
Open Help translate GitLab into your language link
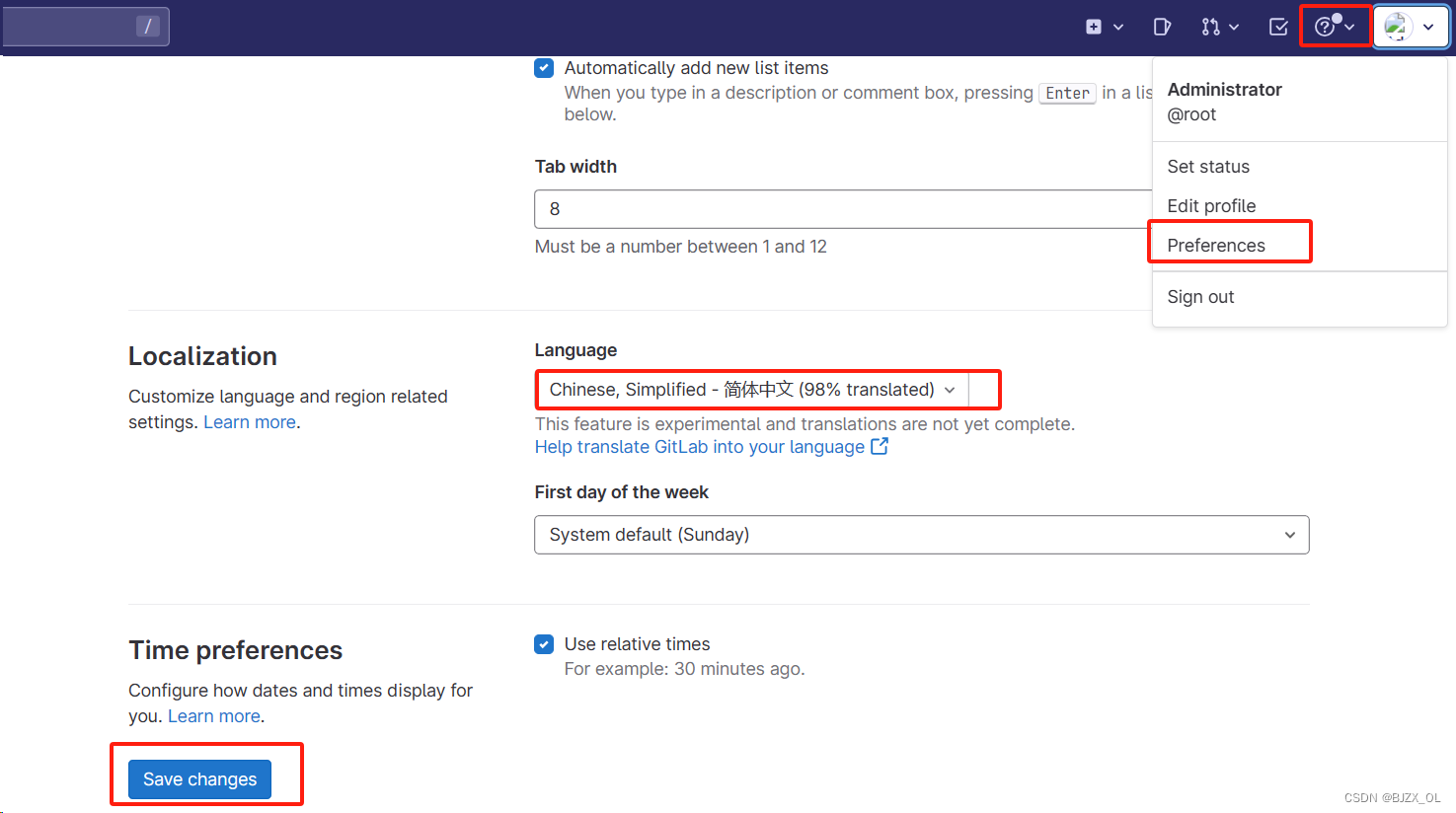[x=700, y=447]
